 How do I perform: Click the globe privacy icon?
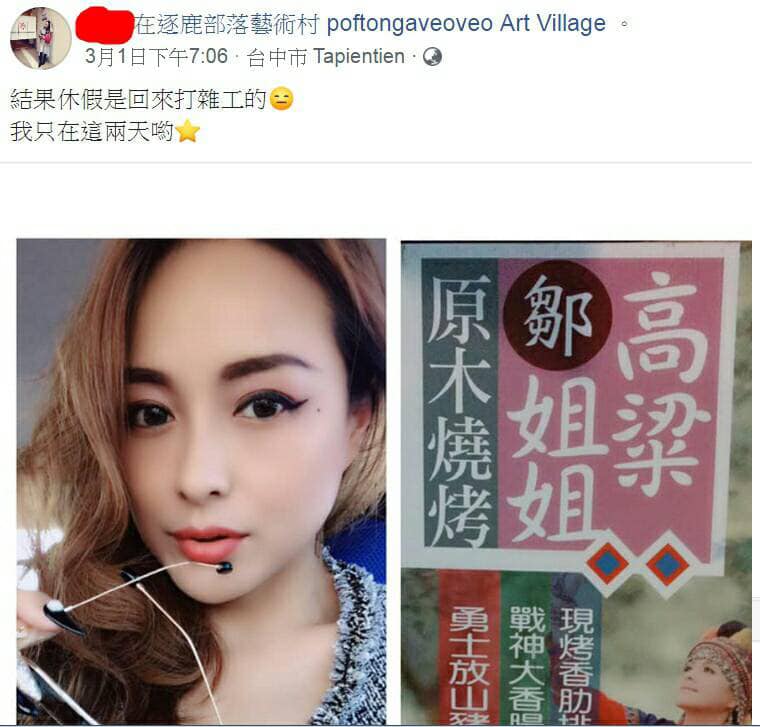point(432,57)
